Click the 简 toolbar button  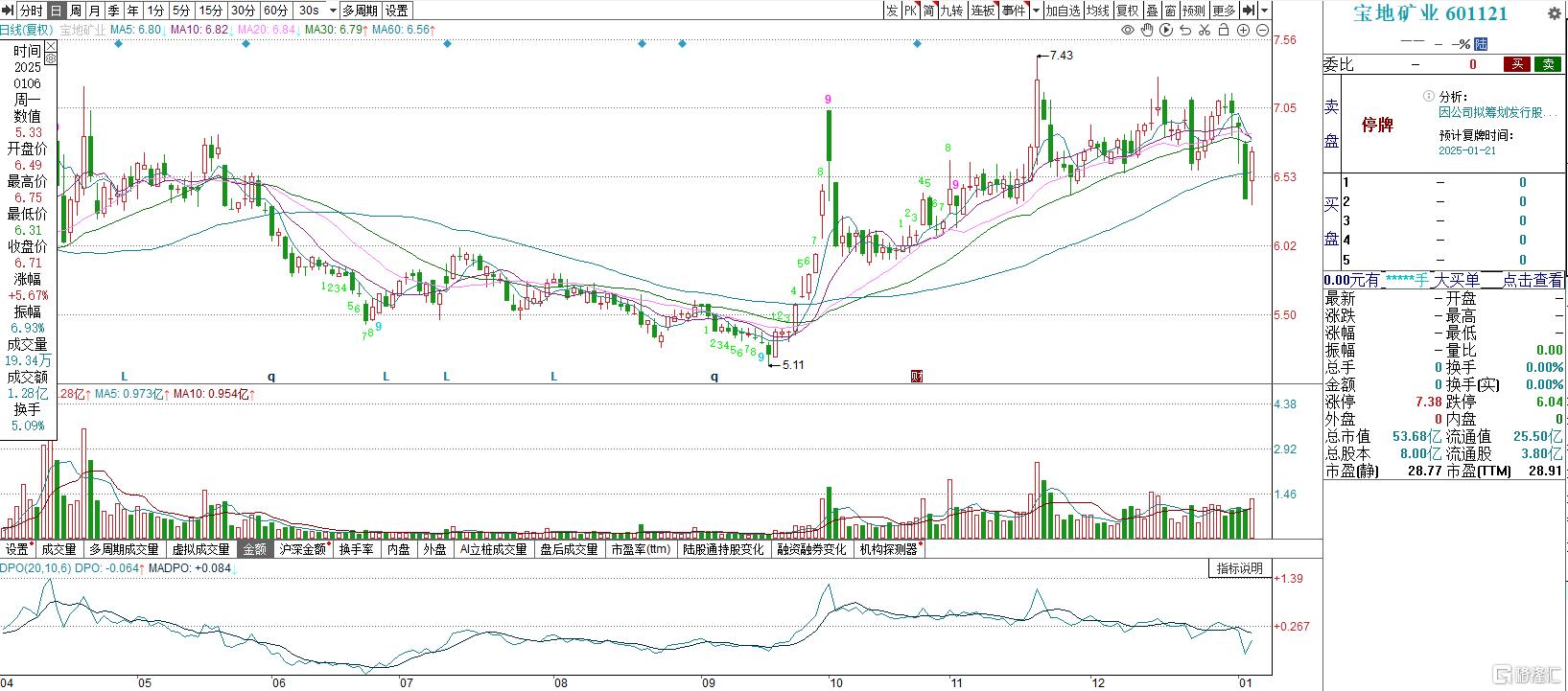928,11
